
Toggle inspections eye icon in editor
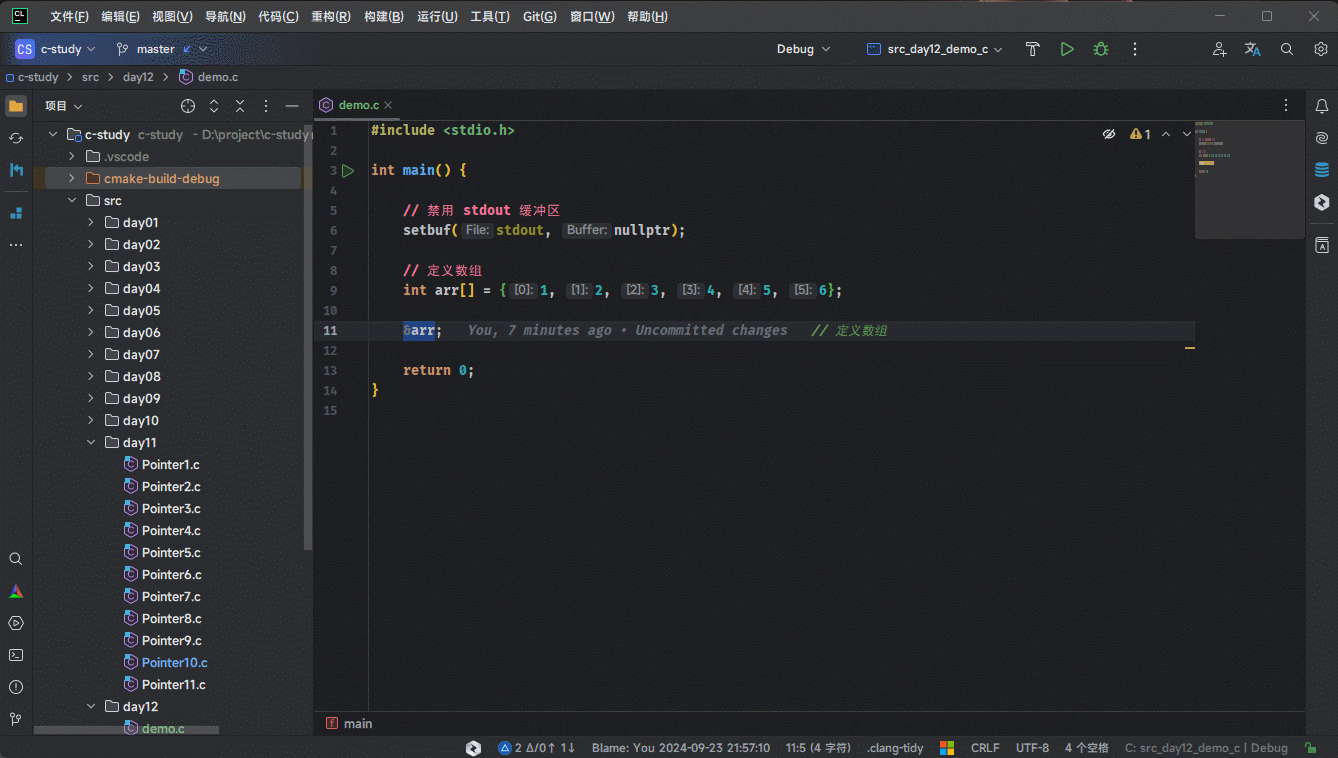(1109, 134)
